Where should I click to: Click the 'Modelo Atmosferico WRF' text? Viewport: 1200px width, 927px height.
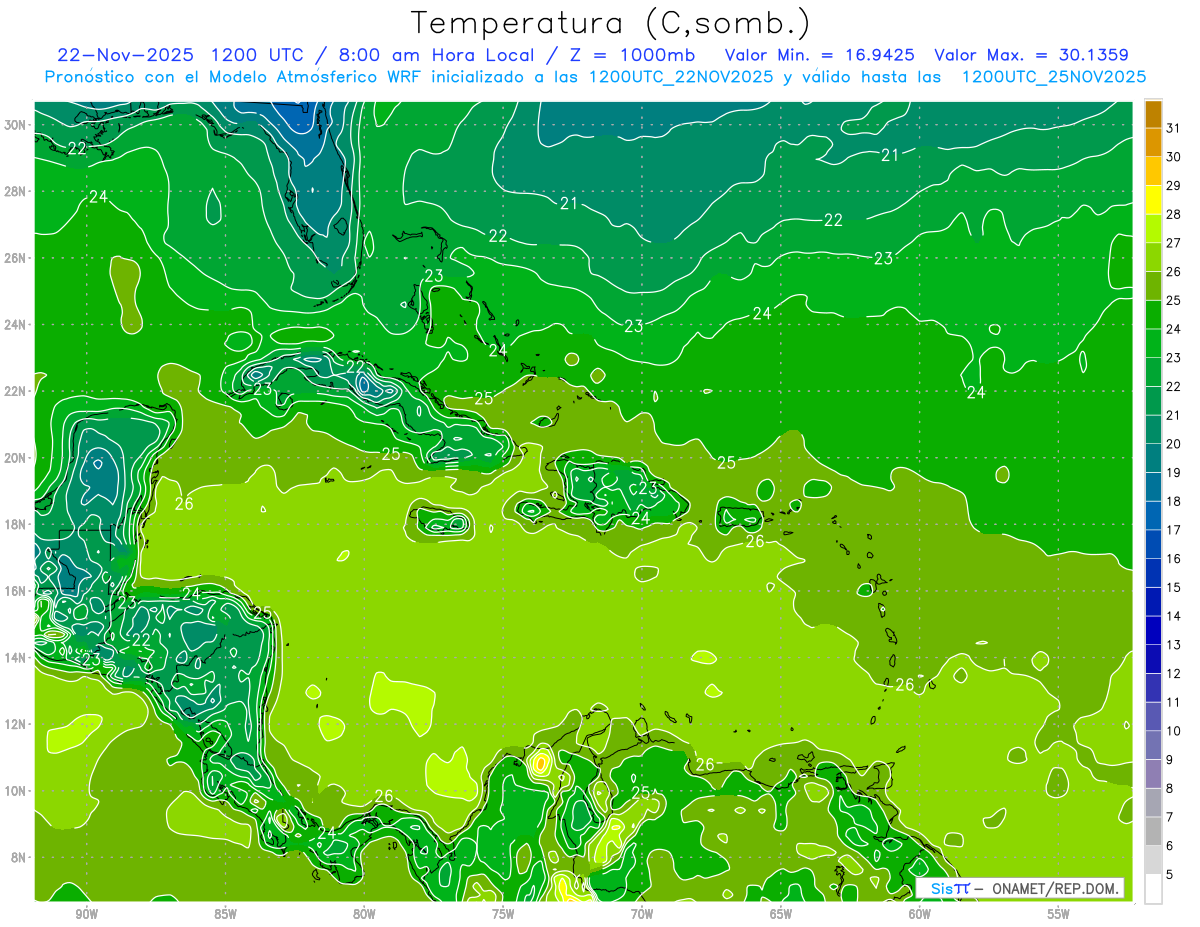(315, 77)
